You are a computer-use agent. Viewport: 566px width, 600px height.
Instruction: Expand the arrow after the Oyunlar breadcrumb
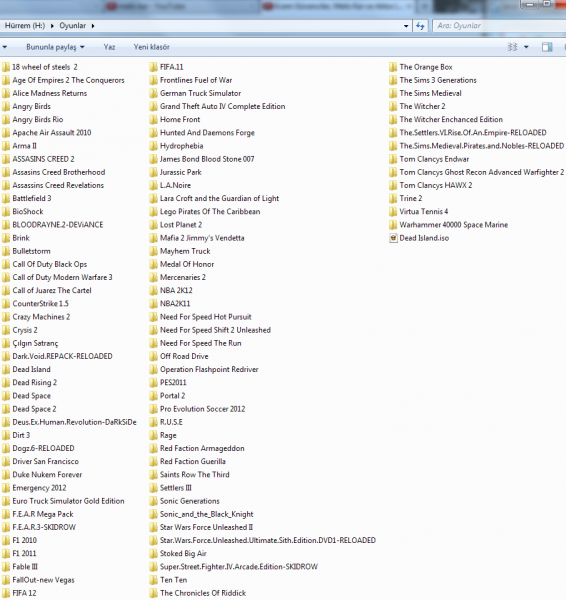[93, 26]
